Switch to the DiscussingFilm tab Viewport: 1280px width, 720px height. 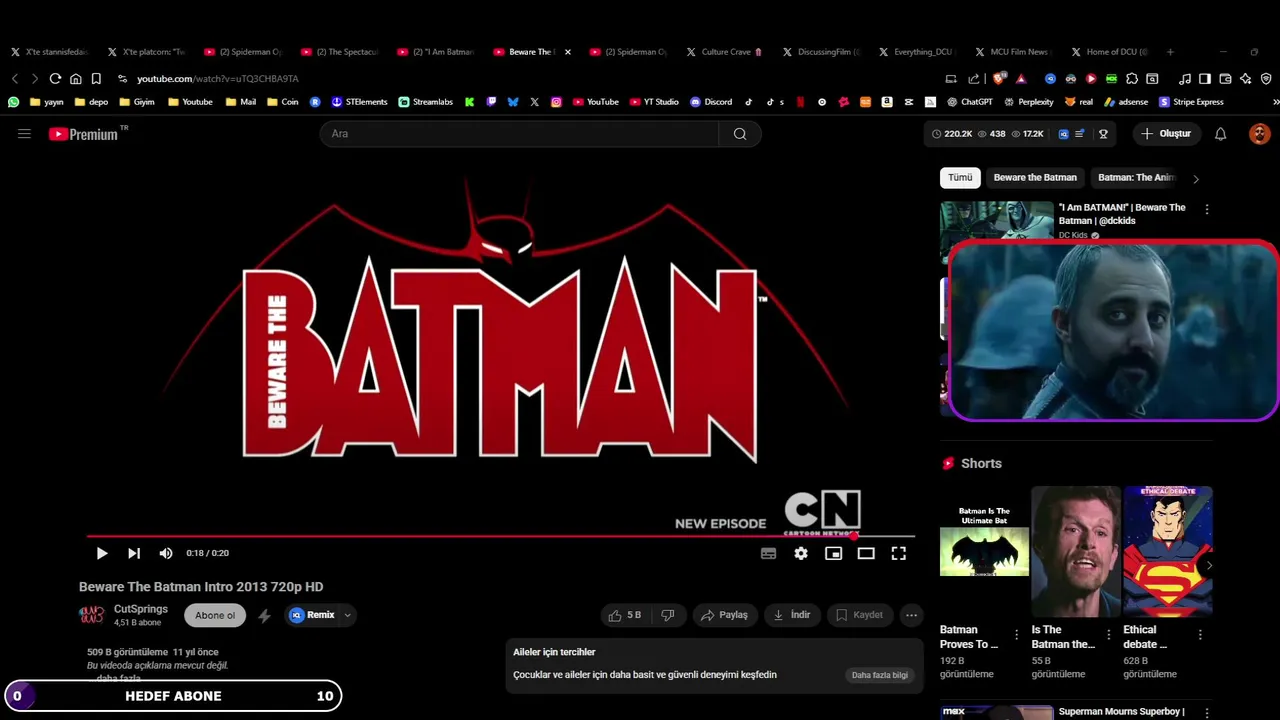tap(823, 52)
